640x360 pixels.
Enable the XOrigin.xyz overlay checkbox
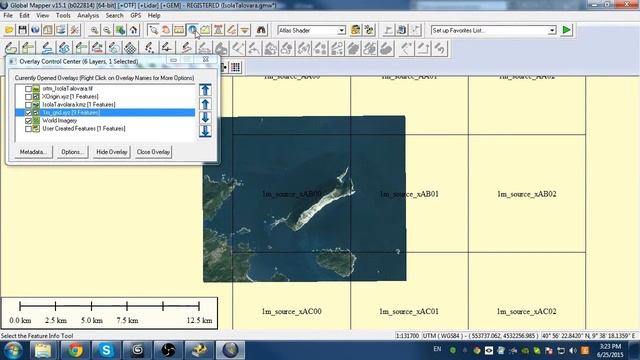28,97
